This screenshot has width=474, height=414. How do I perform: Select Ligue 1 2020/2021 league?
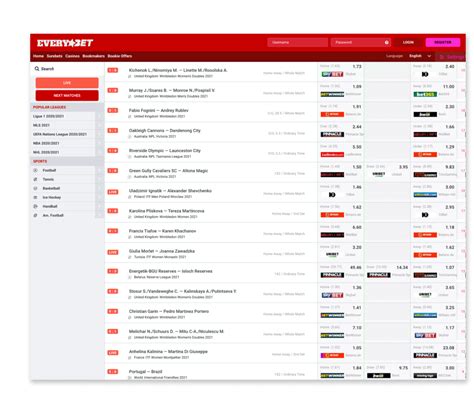(x=48, y=116)
